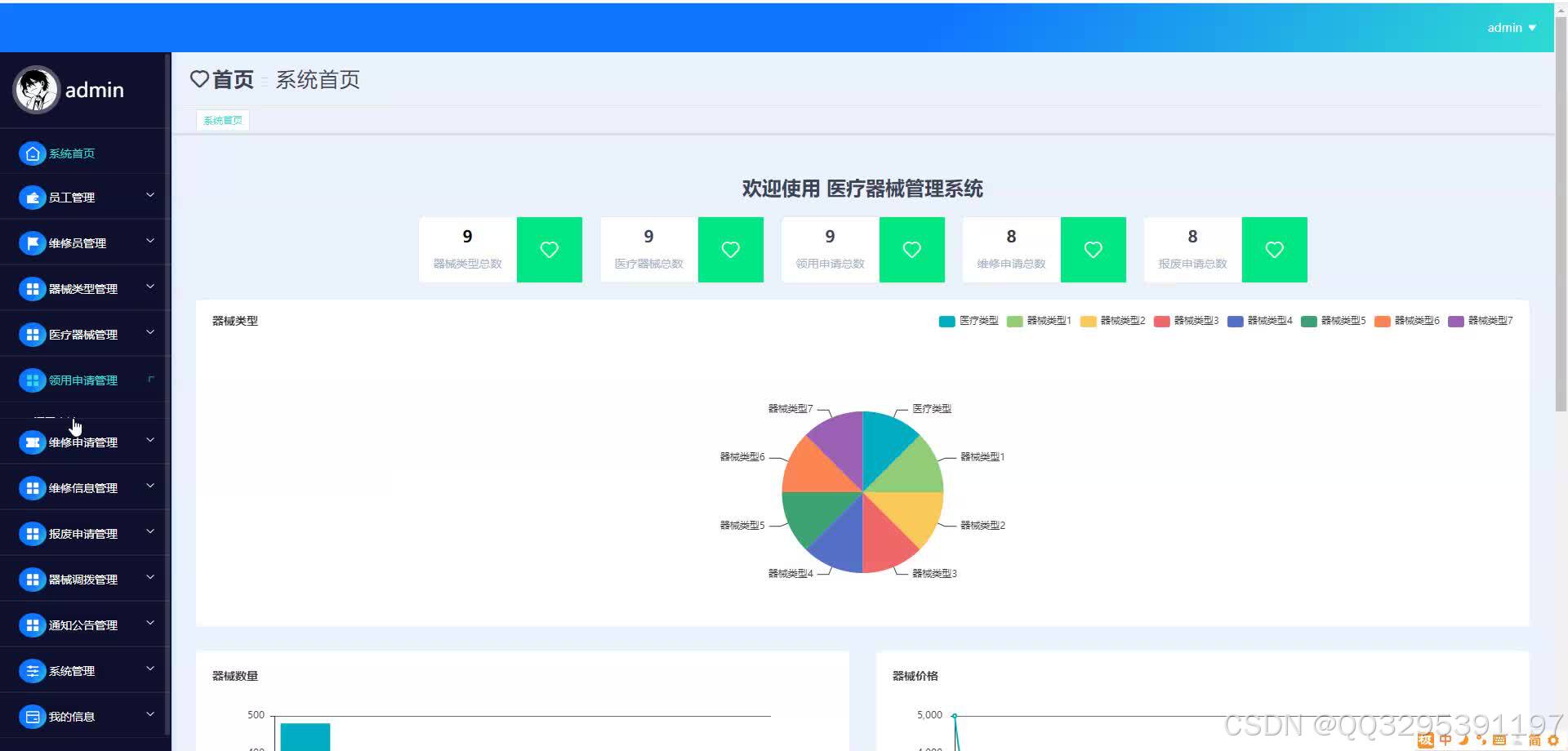
Task: Click the grid icon for 报废申请管理
Action: (x=32, y=534)
